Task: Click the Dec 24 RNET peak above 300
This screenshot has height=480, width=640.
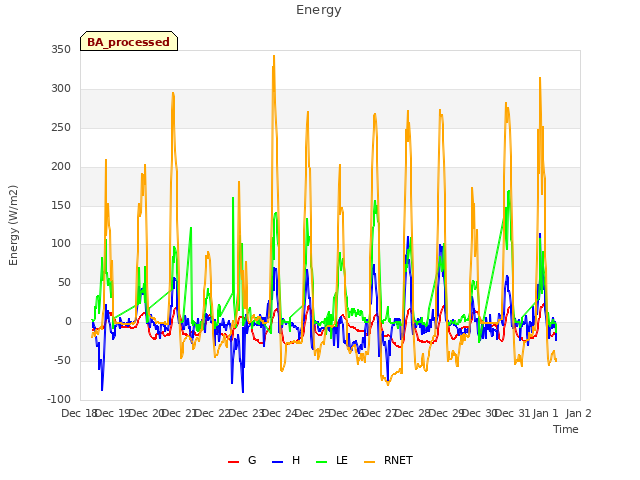Action: [x=274, y=56]
